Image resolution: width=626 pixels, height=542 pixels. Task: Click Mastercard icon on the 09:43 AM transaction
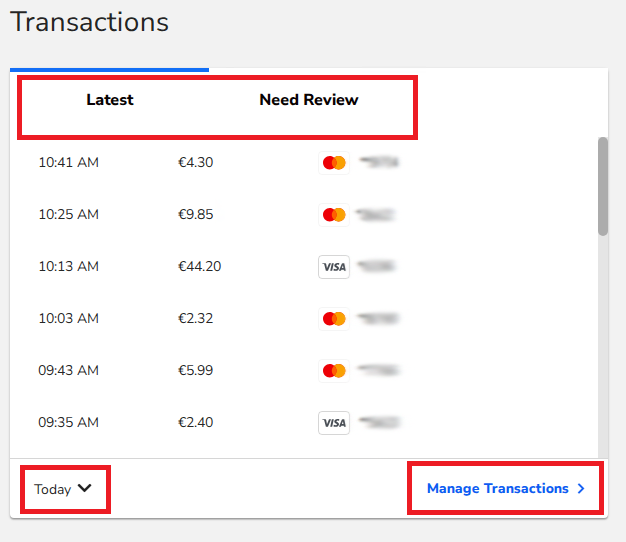click(x=334, y=371)
